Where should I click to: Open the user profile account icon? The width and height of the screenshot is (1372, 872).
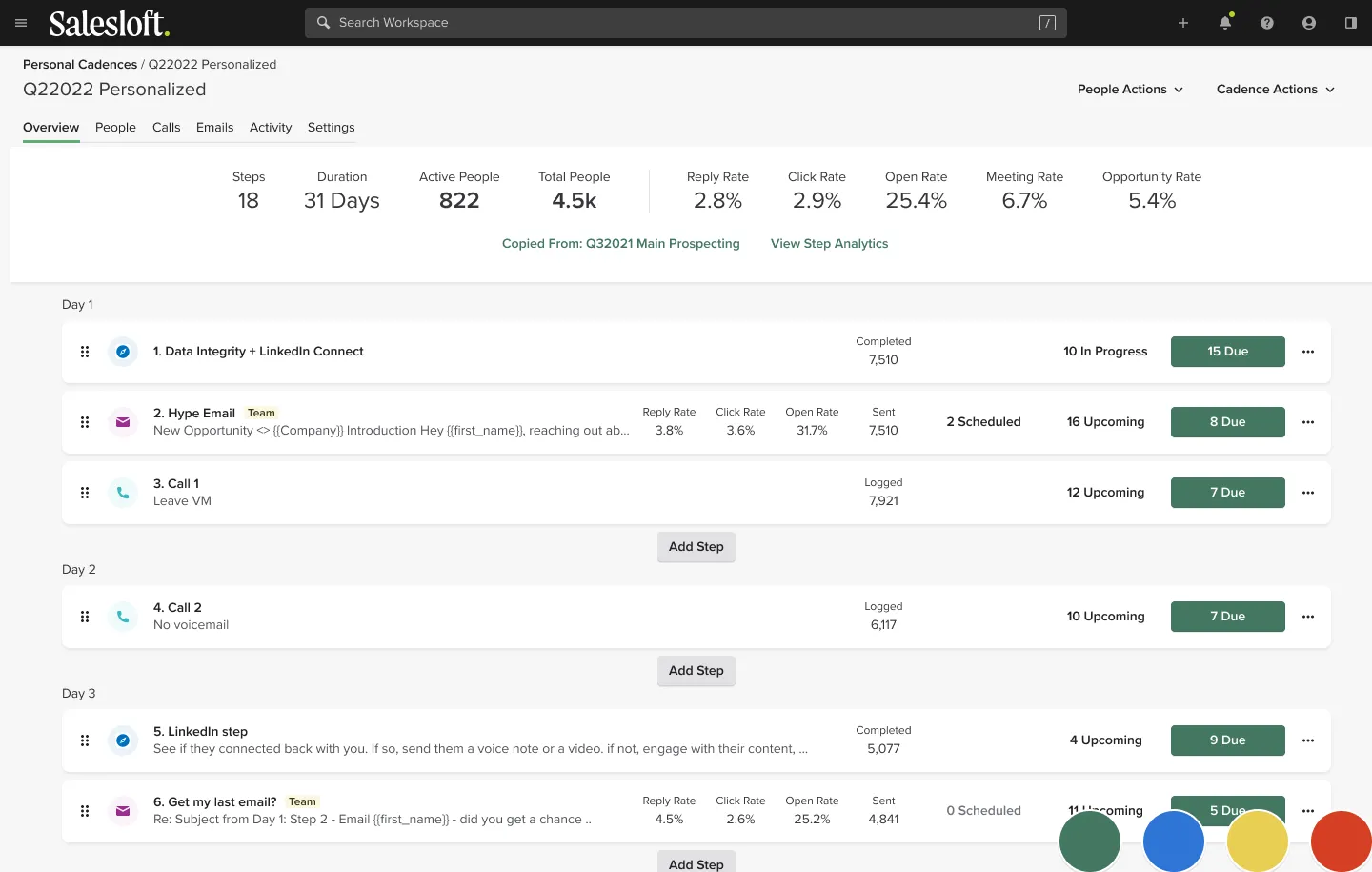pos(1309,23)
